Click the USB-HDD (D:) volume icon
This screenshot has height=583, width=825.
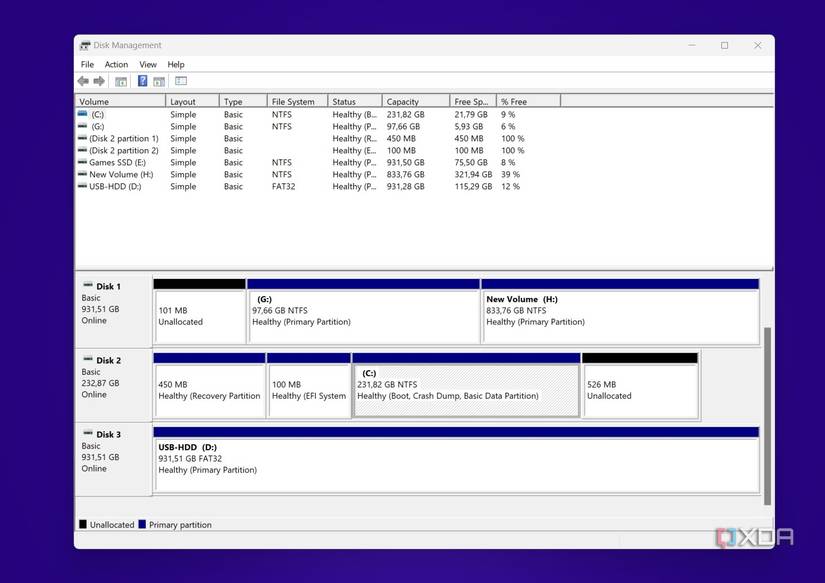[x=84, y=186]
